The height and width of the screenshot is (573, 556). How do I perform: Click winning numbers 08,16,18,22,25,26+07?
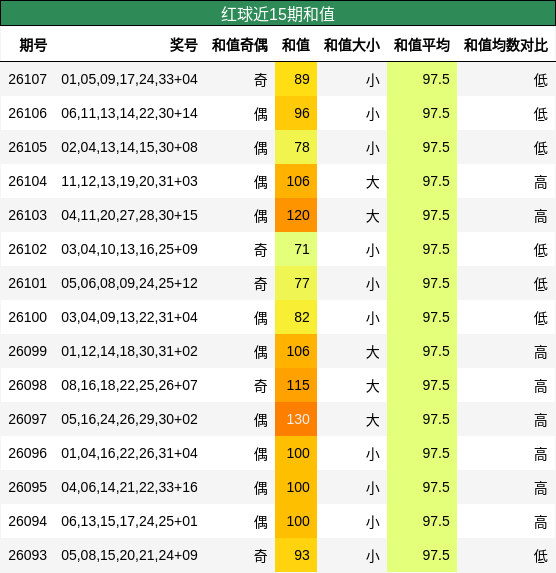129,385
